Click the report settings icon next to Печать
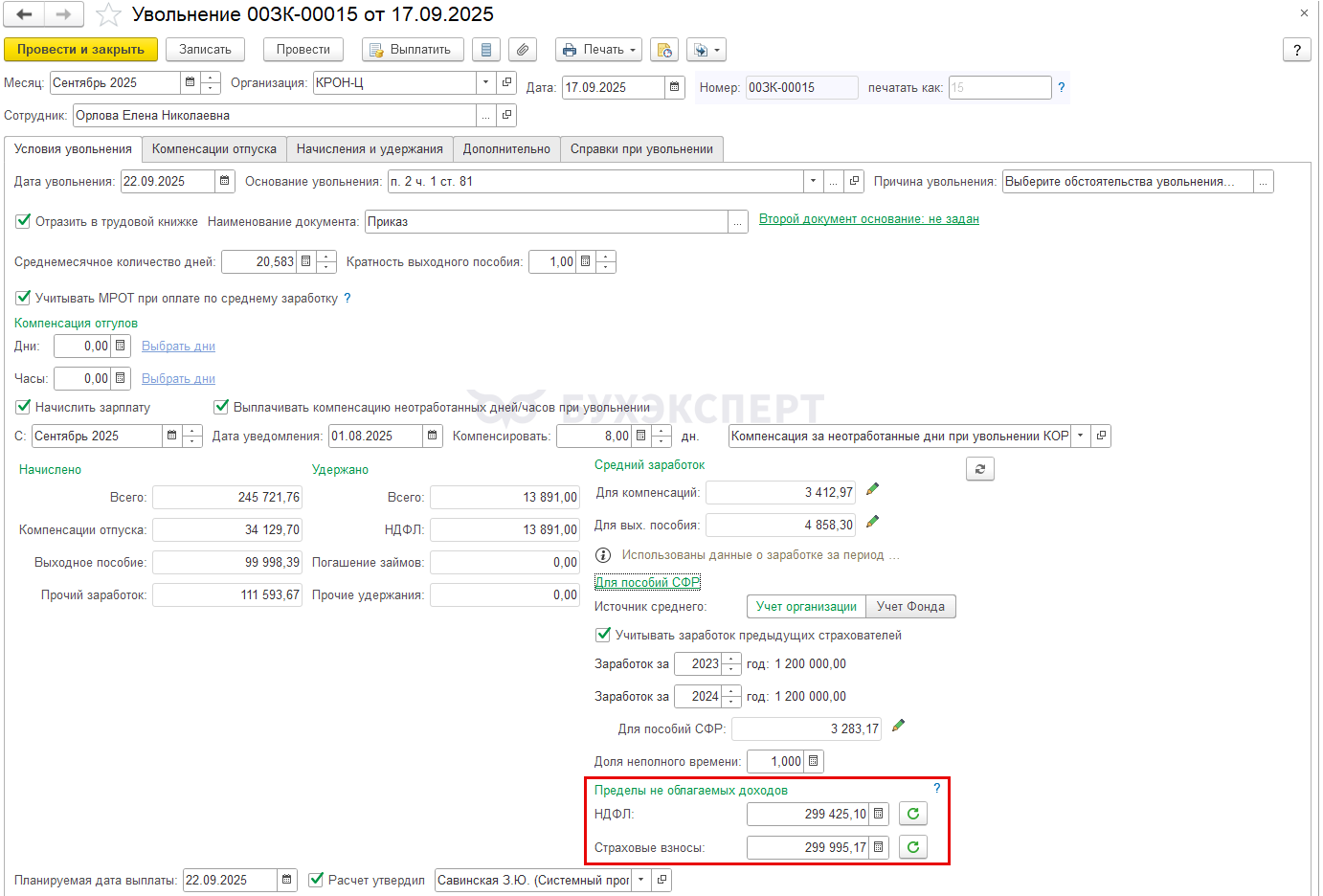Viewport: 1323px width, 896px height. 663,50
